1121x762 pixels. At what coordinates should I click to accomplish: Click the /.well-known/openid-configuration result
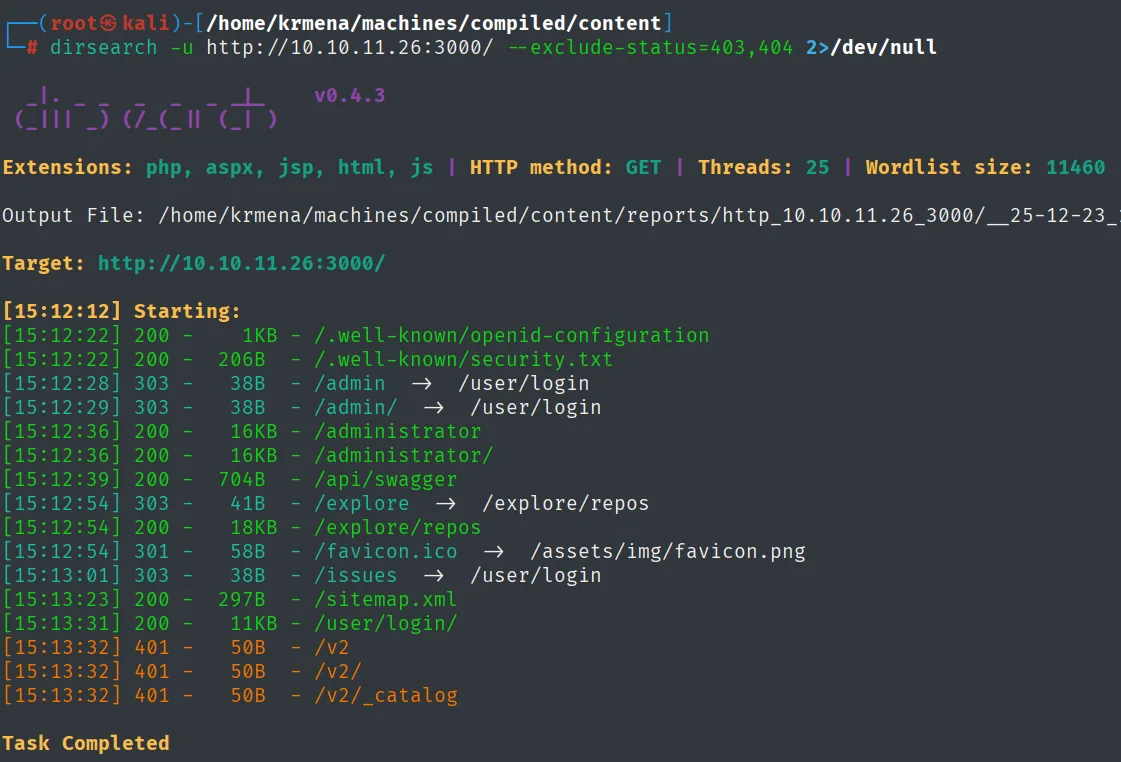tap(512, 335)
